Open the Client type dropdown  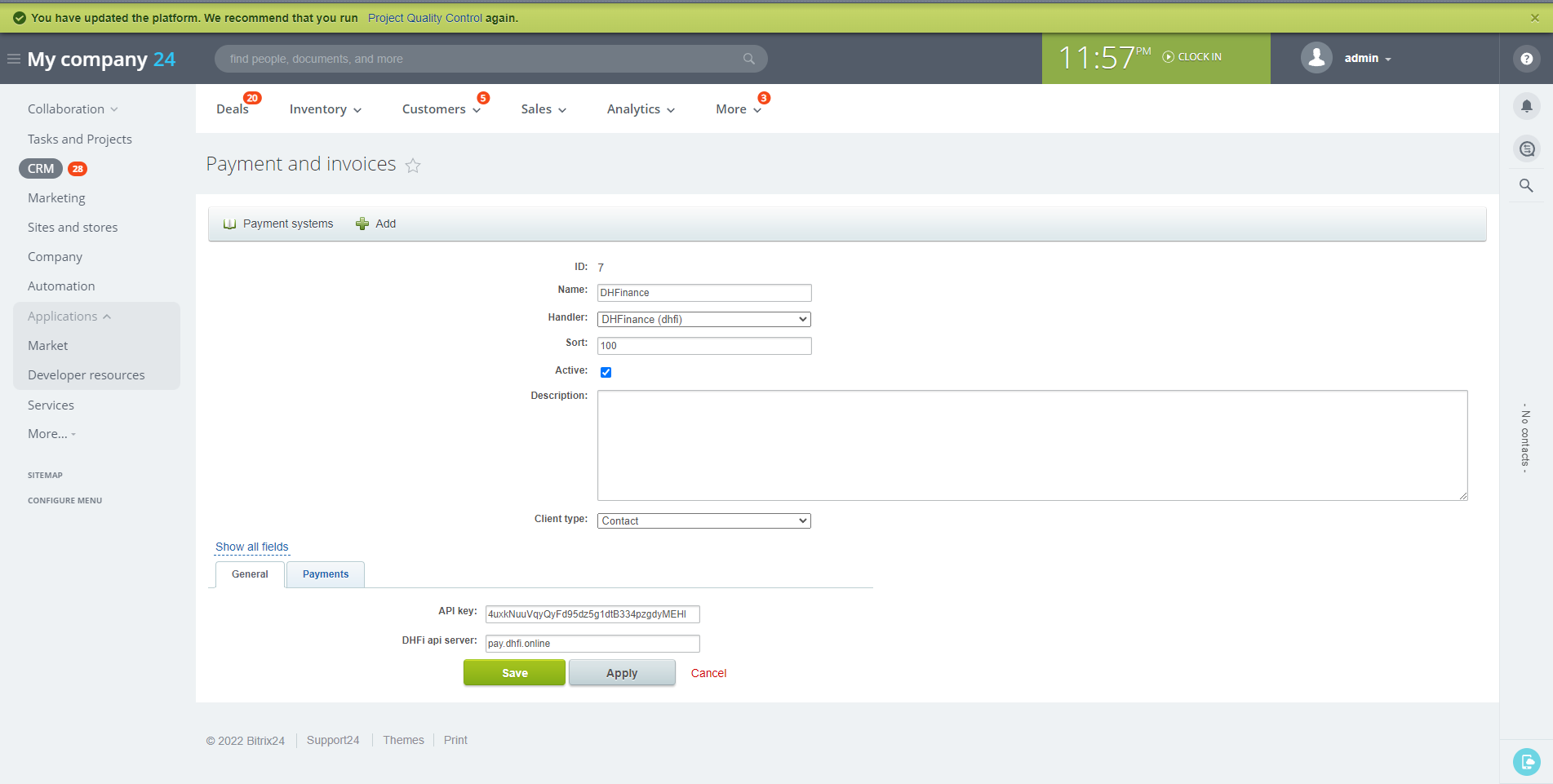coord(703,520)
